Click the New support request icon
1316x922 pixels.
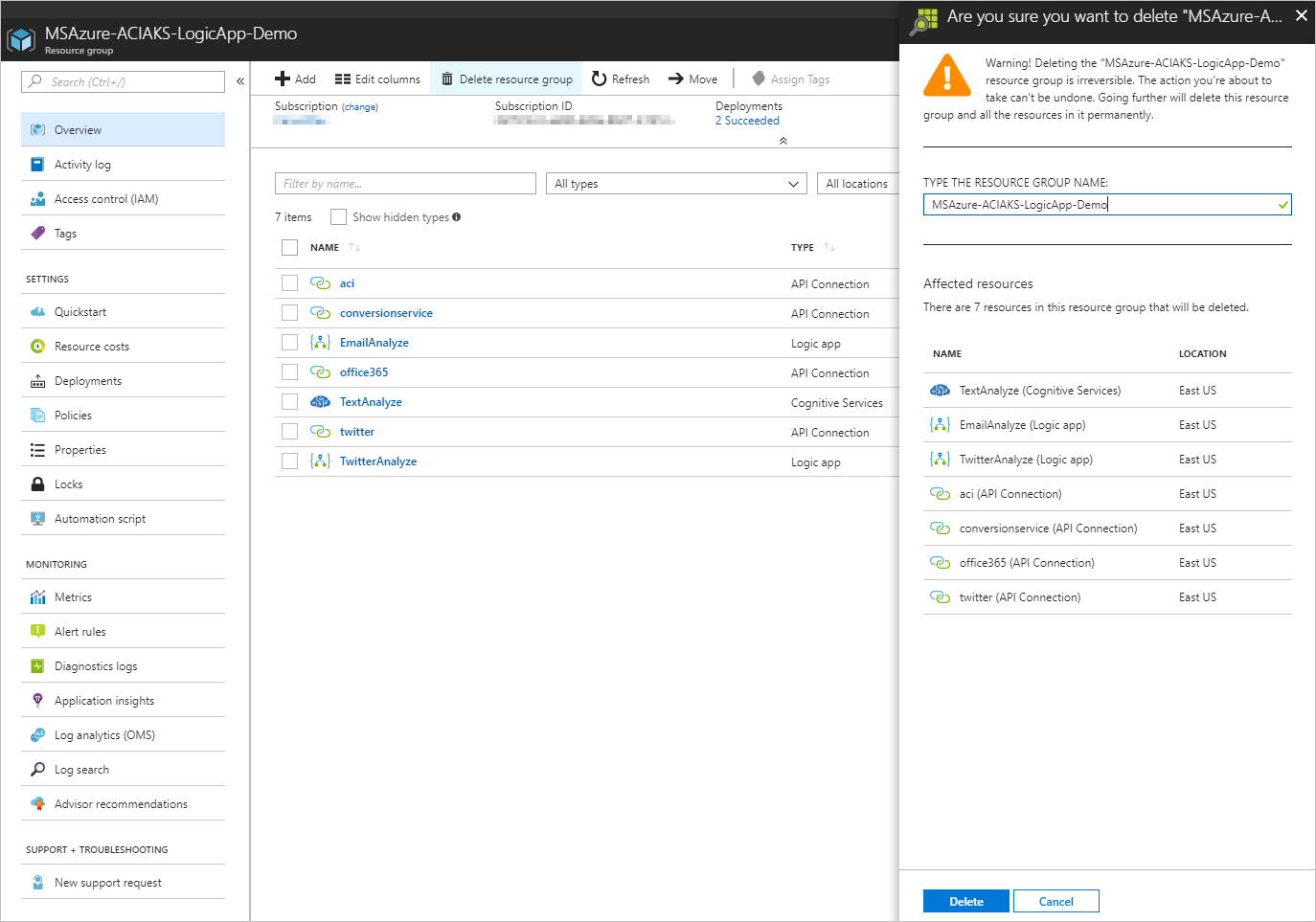point(37,883)
